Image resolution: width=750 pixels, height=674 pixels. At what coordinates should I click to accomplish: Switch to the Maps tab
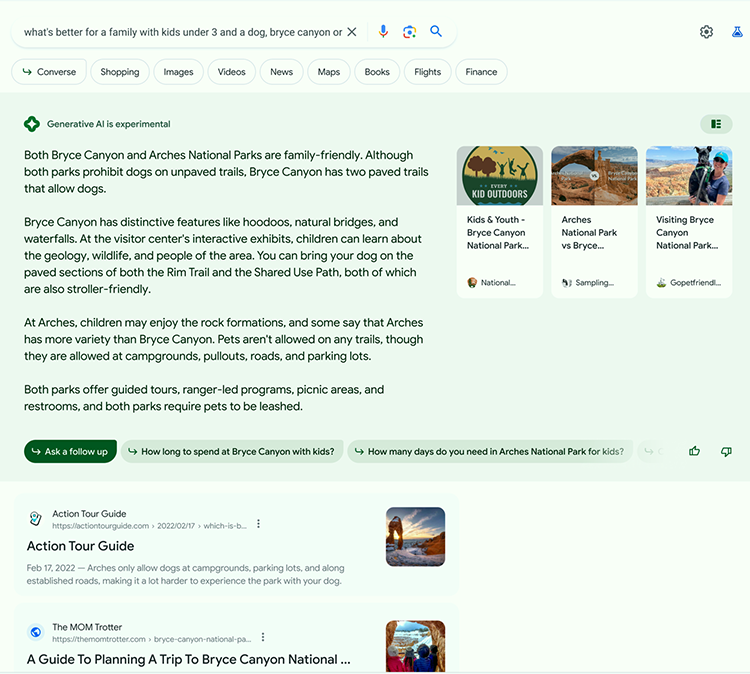click(x=329, y=72)
